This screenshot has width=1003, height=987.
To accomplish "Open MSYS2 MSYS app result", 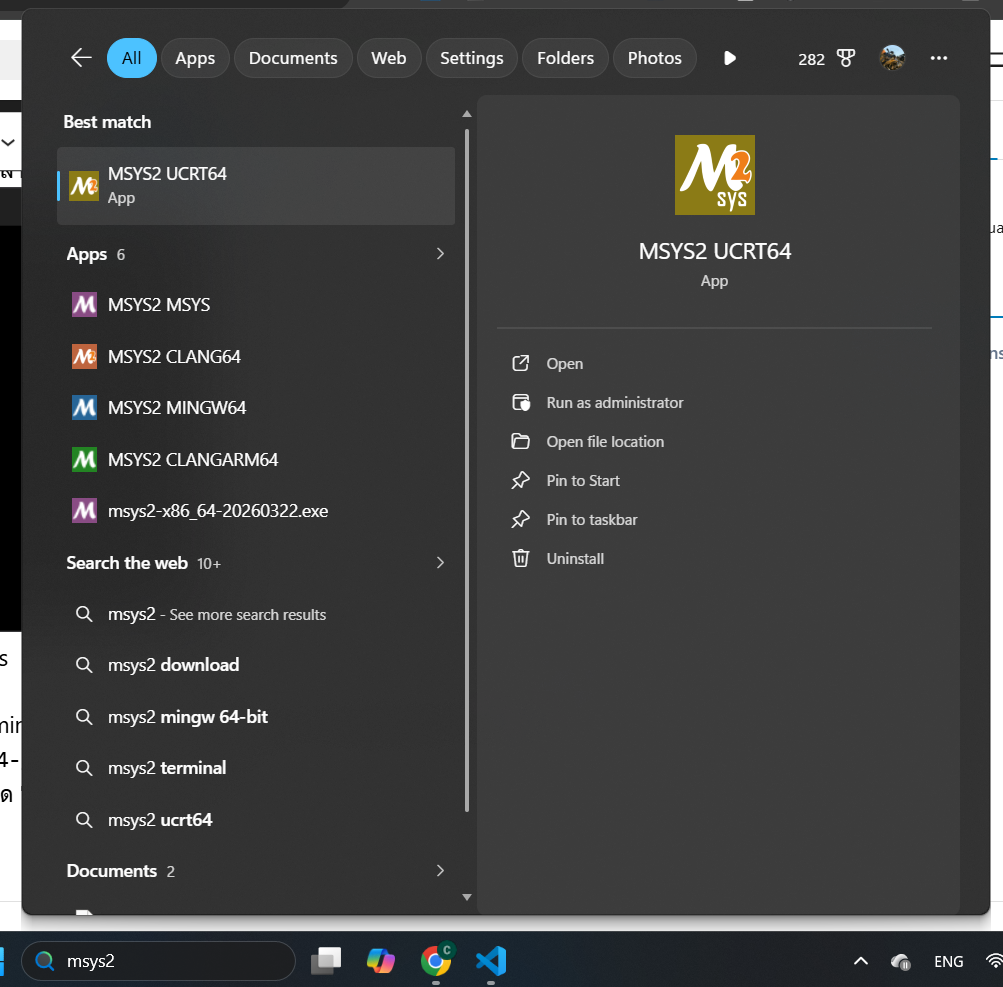I will (159, 305).
